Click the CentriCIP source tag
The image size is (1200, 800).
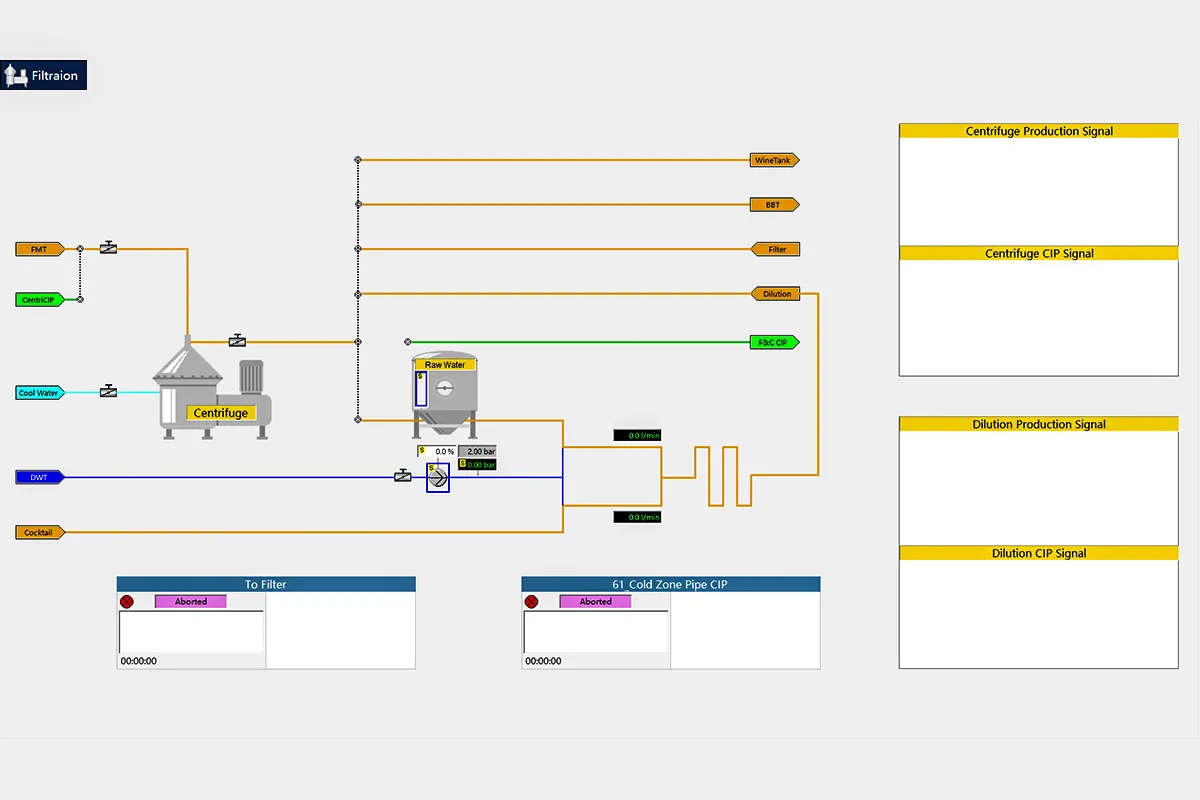coord(41,299)
